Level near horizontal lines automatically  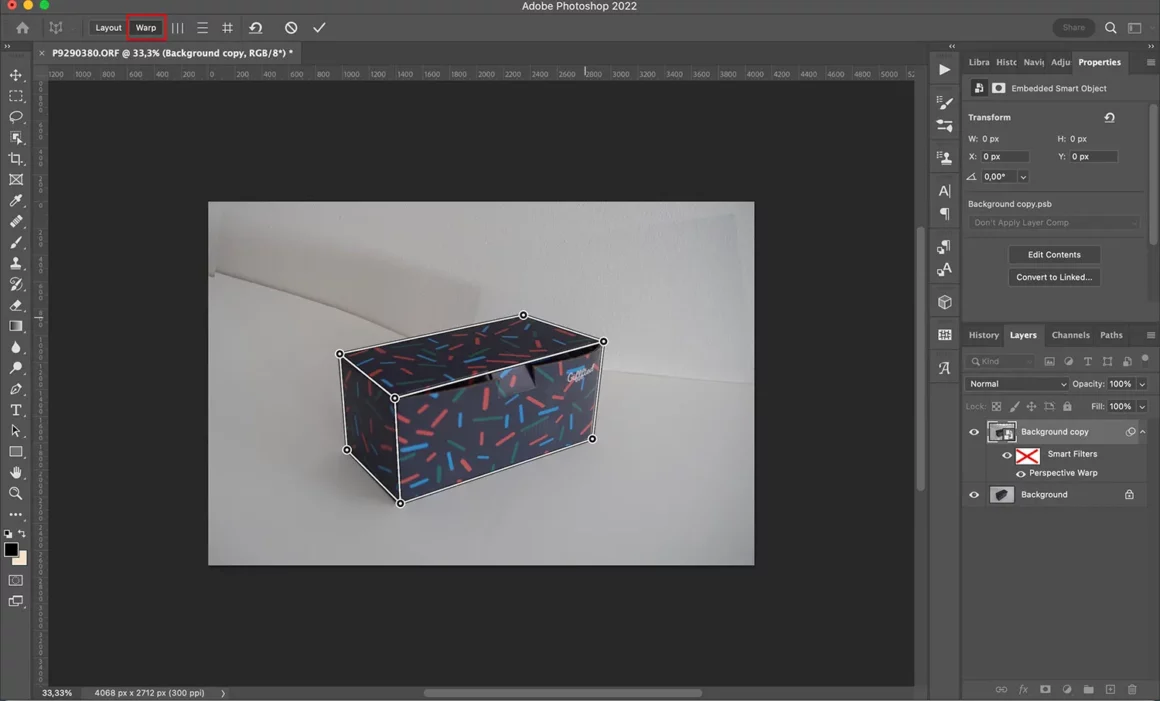[202, 27]
